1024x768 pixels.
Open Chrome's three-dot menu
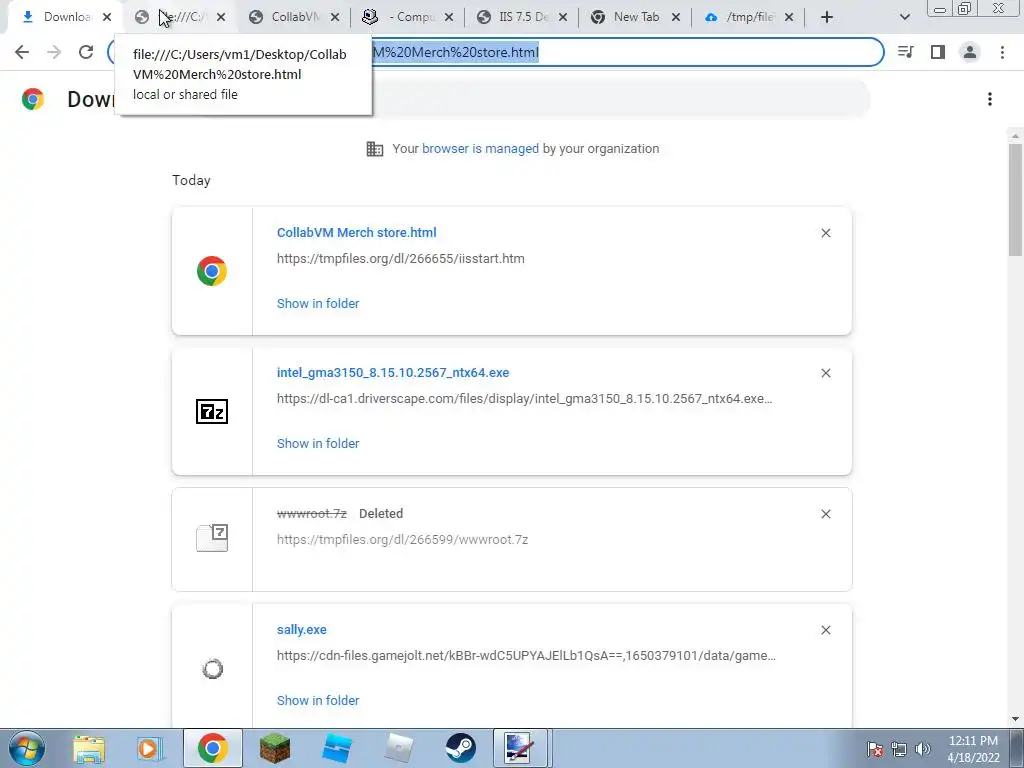[x=1002, y=52]
